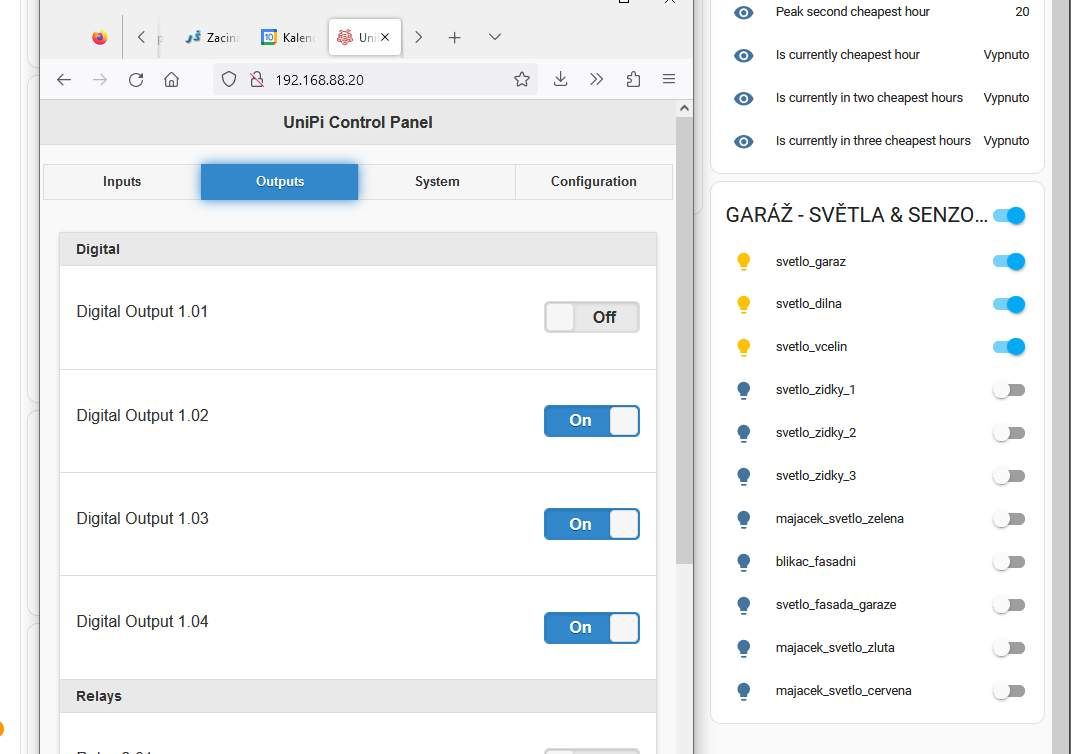Click the svetlo_garaz light bulb icon
Screen dimensions: 1071x754
point(743,262)
